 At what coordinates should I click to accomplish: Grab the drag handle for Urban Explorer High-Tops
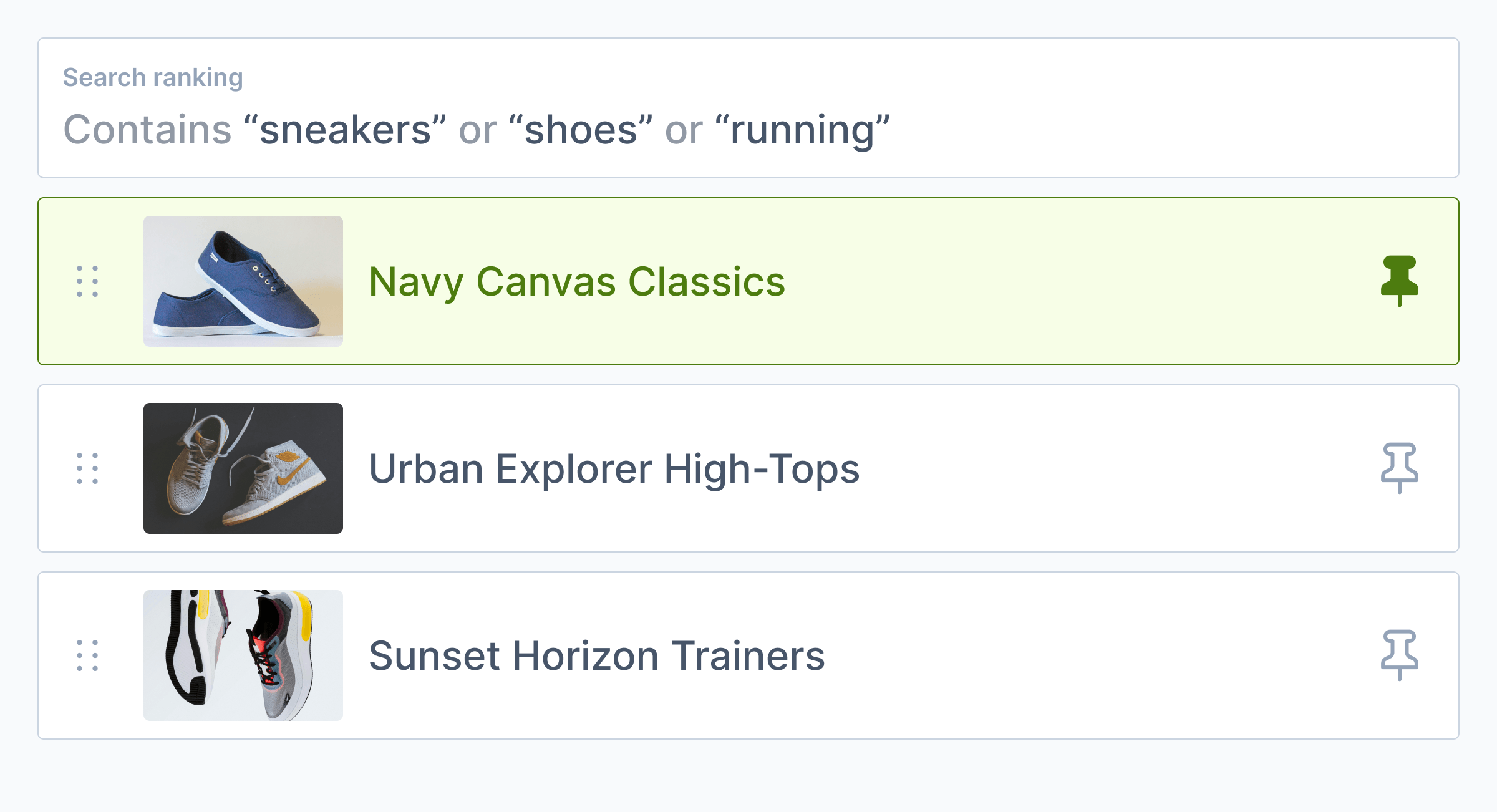click(x=87, y=468)
